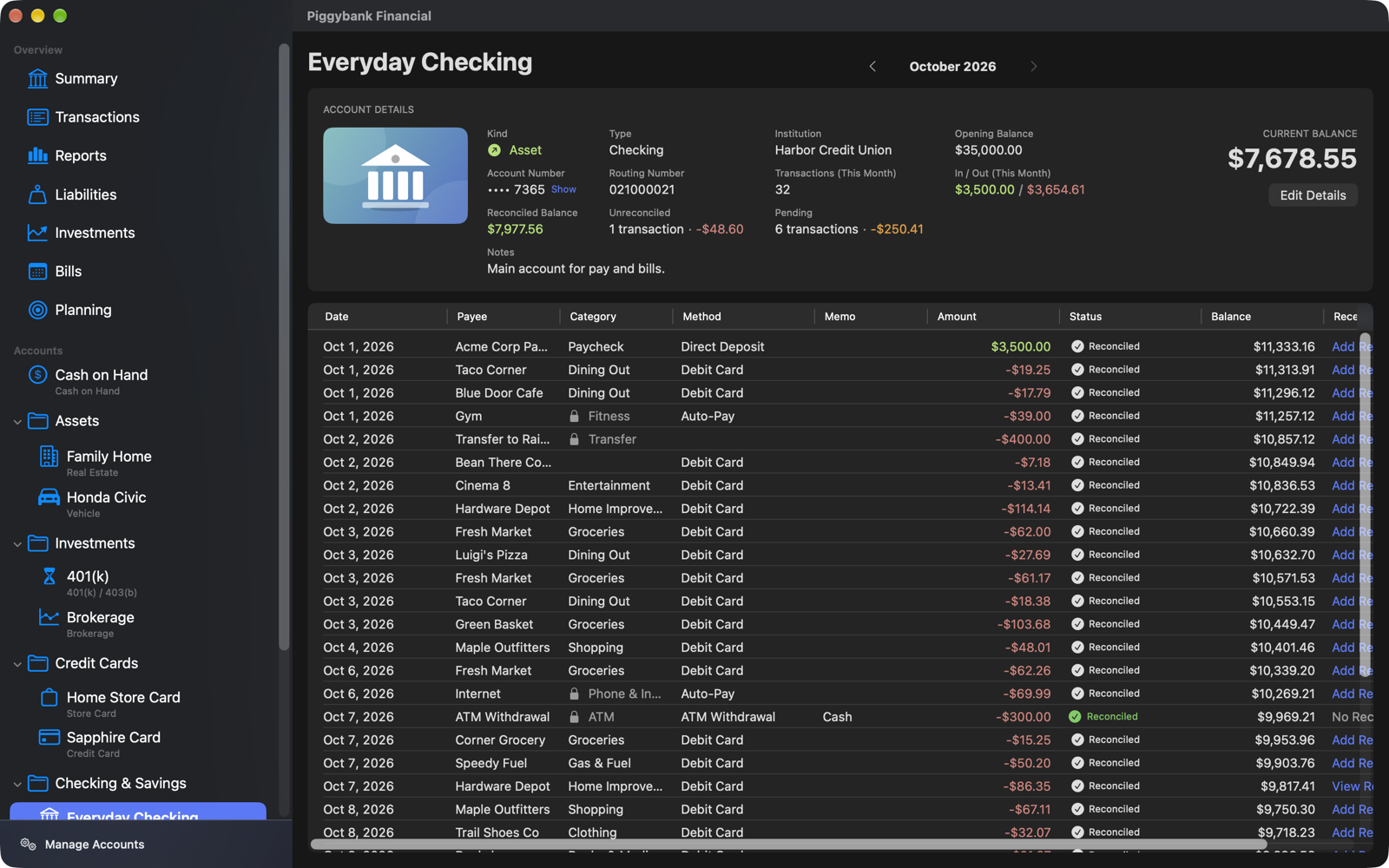
Task: Select the Liabilities weight icon
Action: coord(37,194)
